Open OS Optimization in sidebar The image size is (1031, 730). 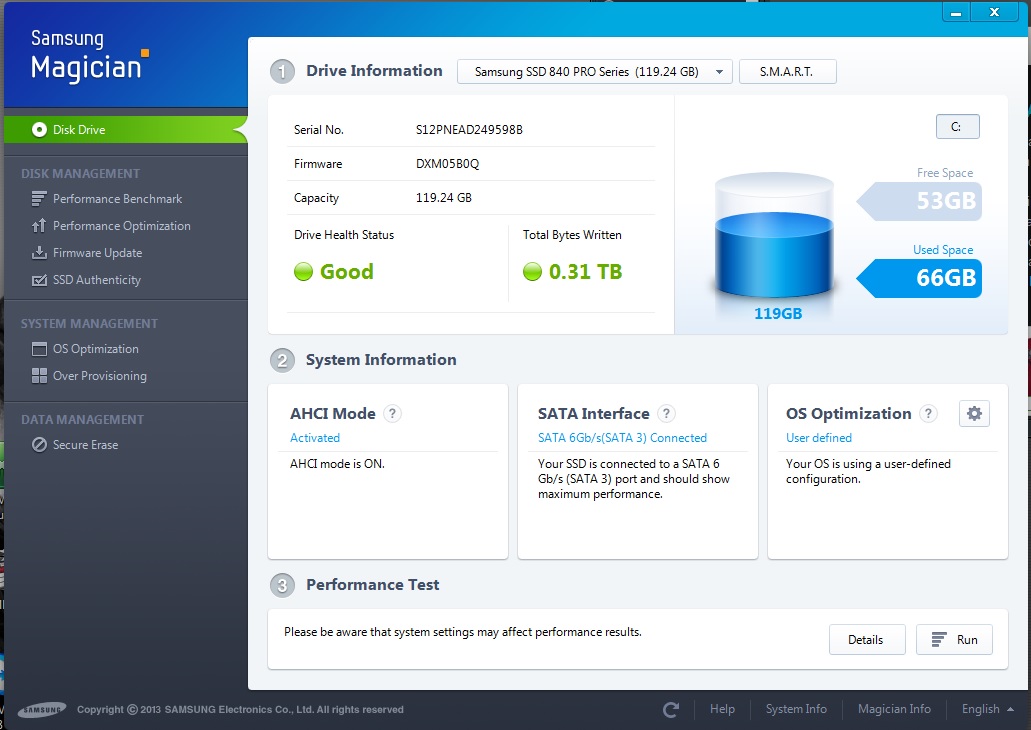point(95,349)
